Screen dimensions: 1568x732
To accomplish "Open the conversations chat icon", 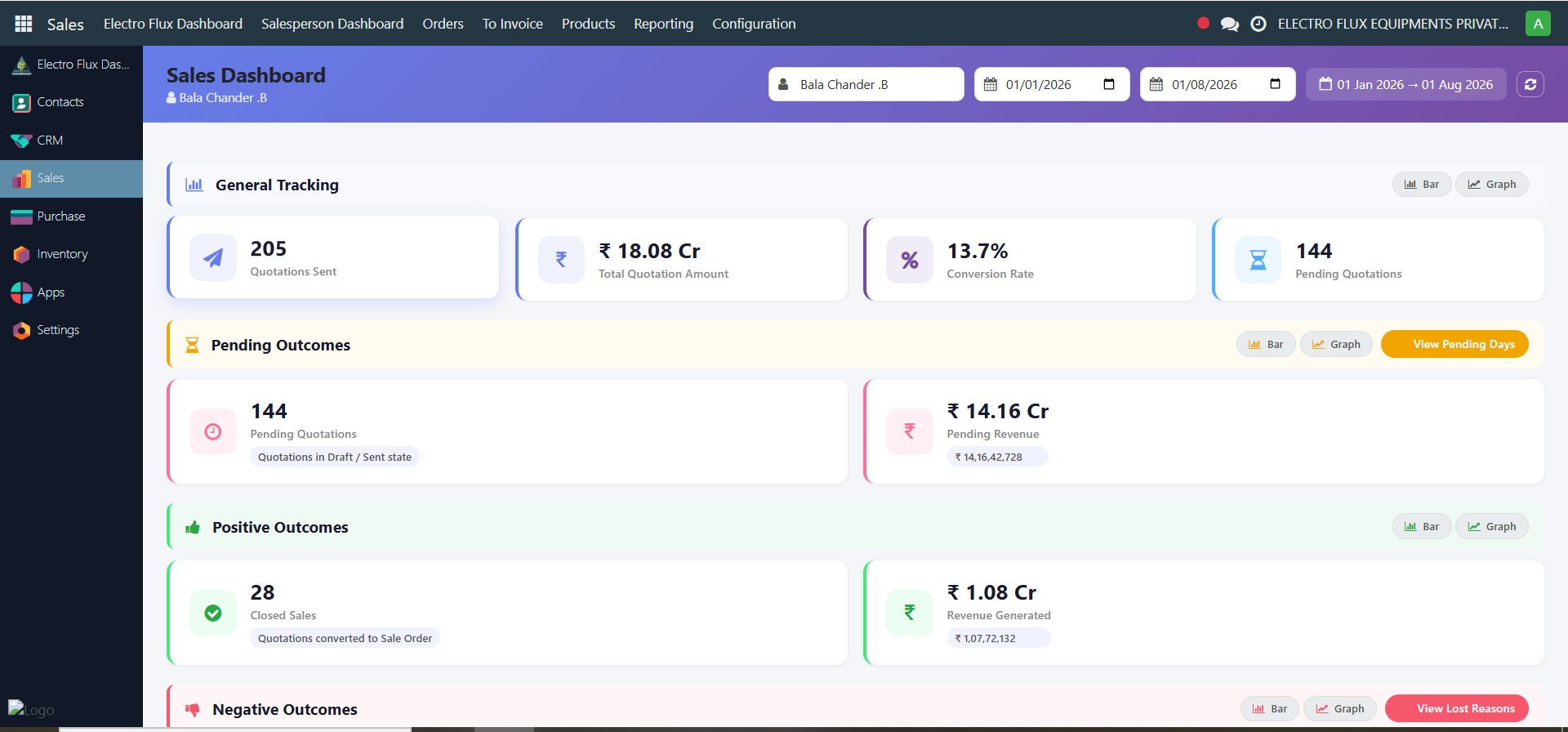I will (1229, 24).
